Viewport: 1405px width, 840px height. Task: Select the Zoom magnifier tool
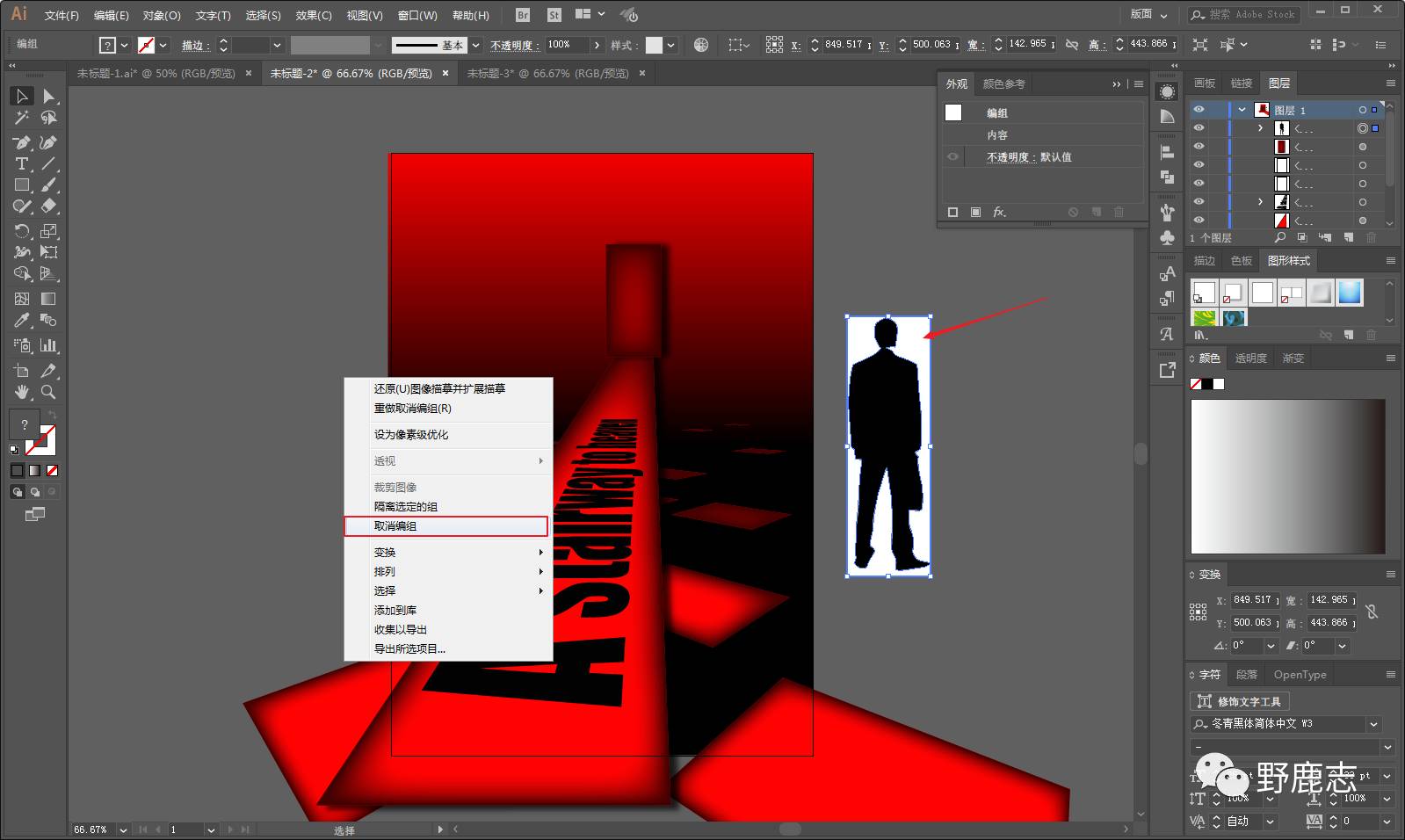point(48,392)
